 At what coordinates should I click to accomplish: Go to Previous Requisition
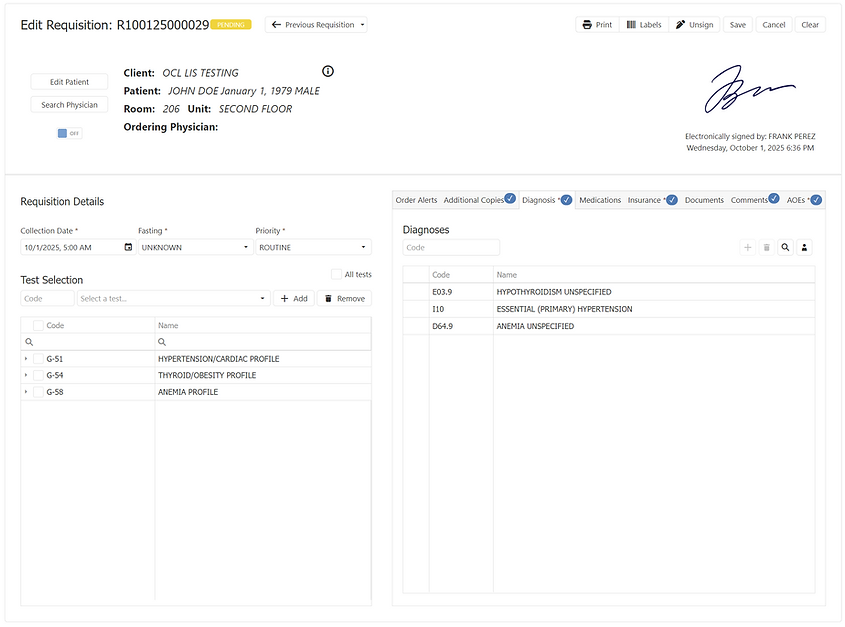[x=313, y=25]
